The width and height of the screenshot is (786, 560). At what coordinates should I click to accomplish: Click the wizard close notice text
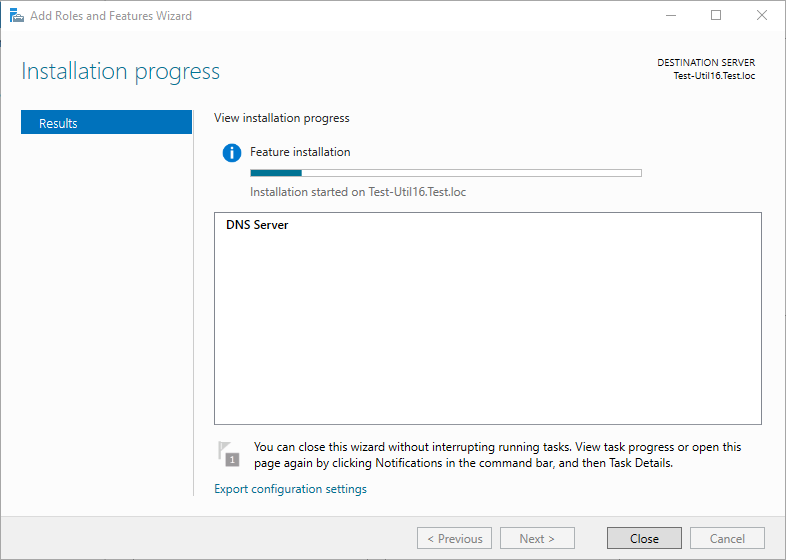pyautogui.click(x=497, y=455)
